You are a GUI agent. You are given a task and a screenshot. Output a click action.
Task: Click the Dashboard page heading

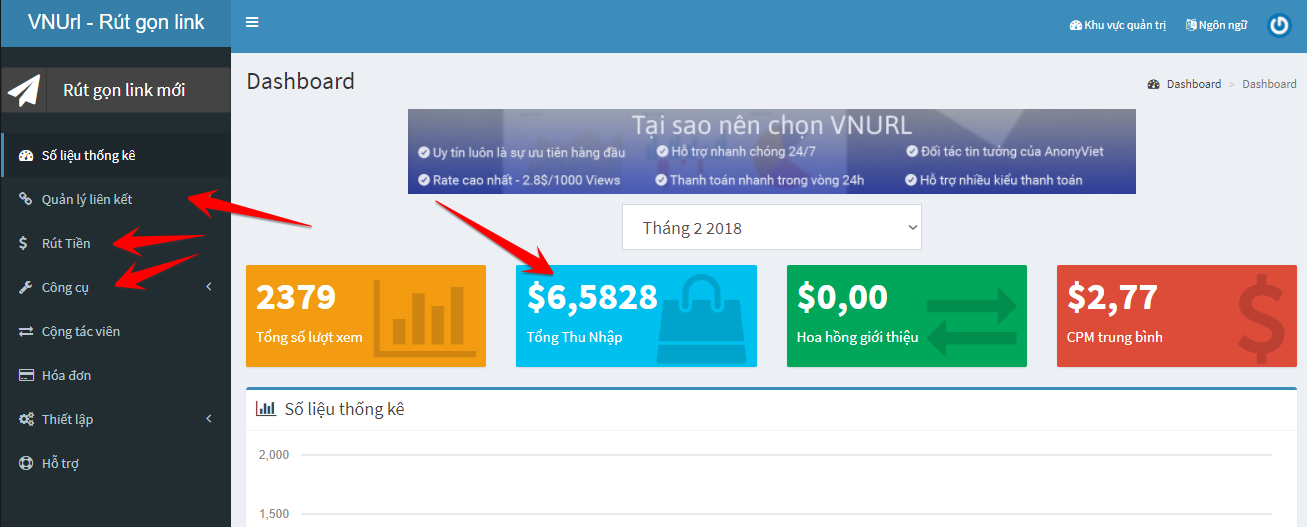300,81
